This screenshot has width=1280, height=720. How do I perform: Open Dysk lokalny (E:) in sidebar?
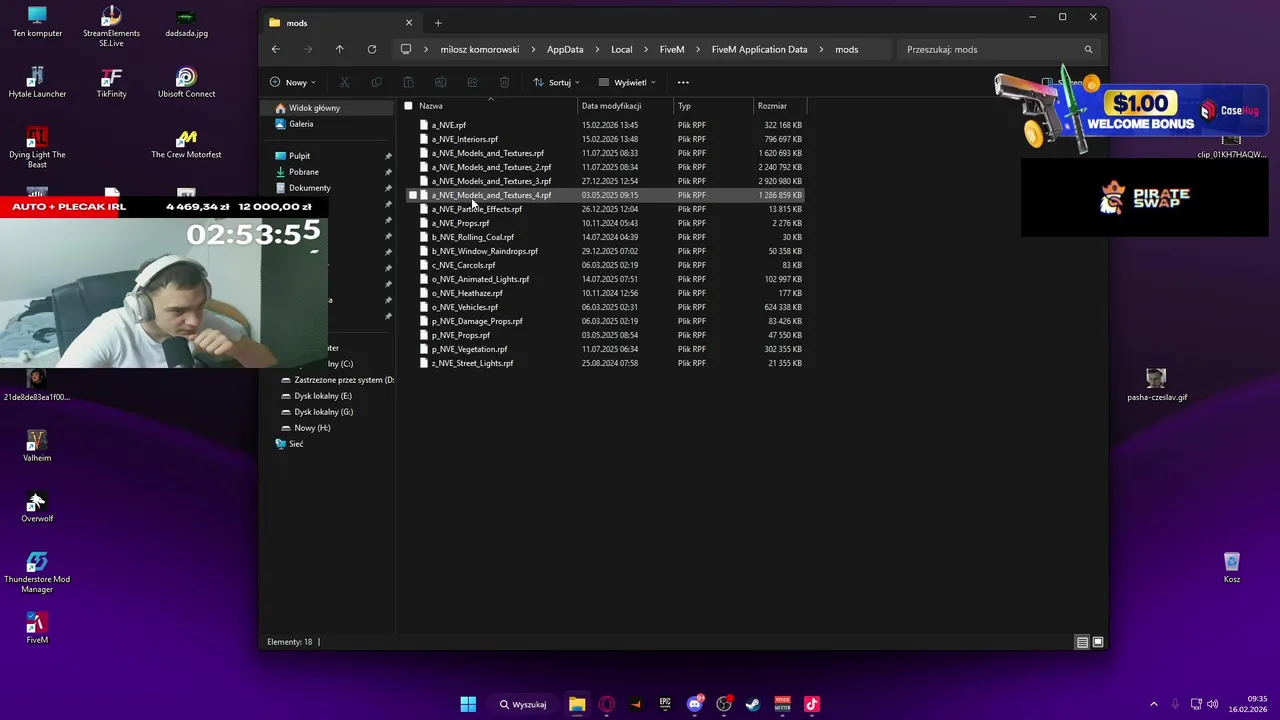tap(323, 396)
